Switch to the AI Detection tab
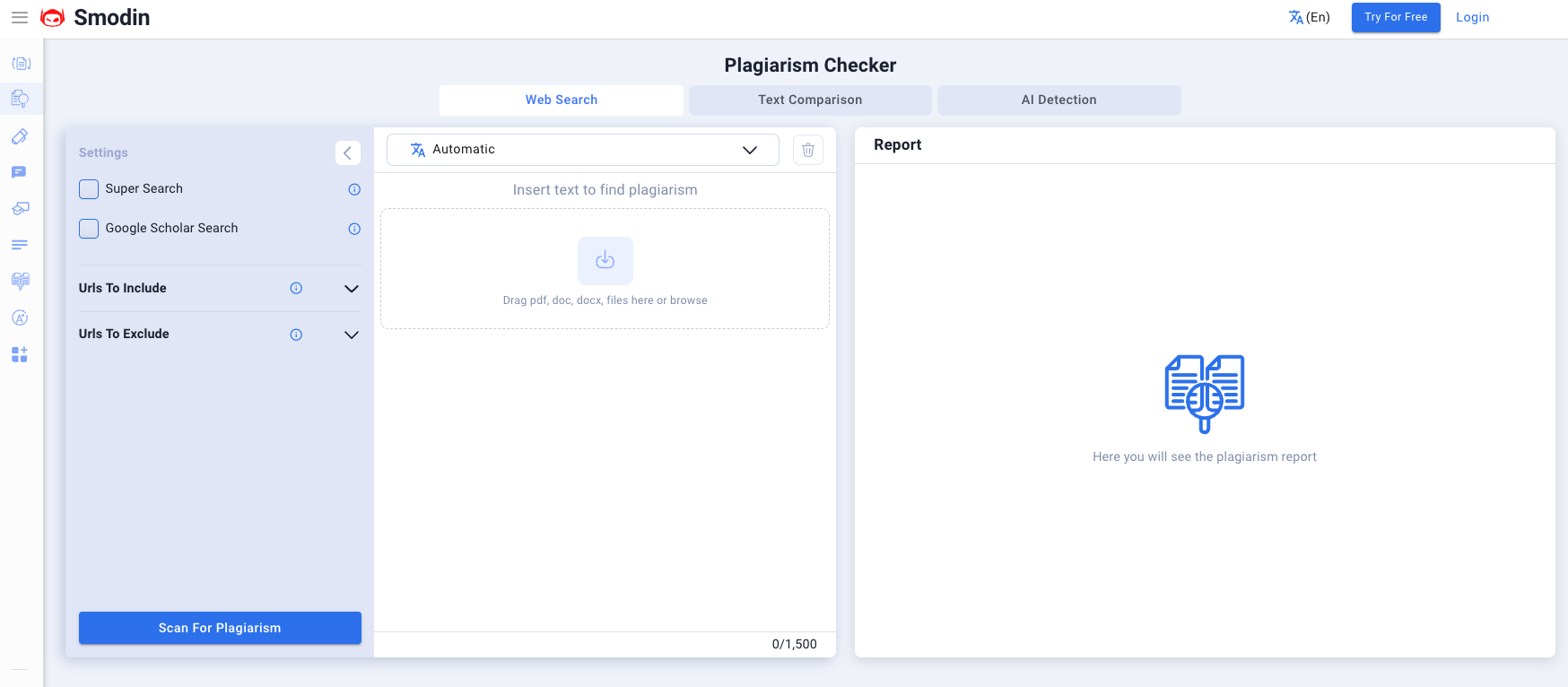The image size is (1568, 687). point(1058,100)
